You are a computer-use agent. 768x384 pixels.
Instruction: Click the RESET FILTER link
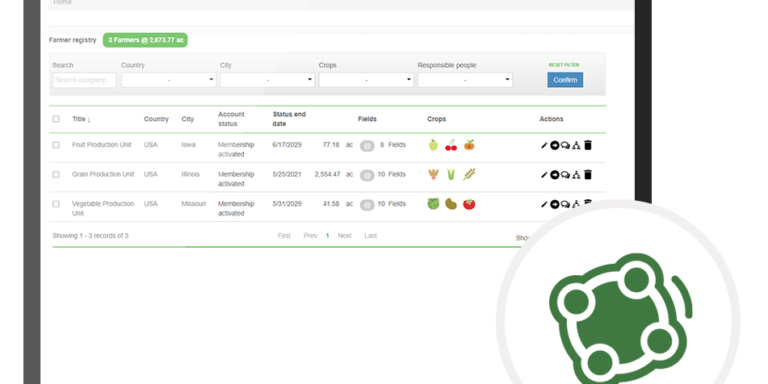(x=564, y=65)
